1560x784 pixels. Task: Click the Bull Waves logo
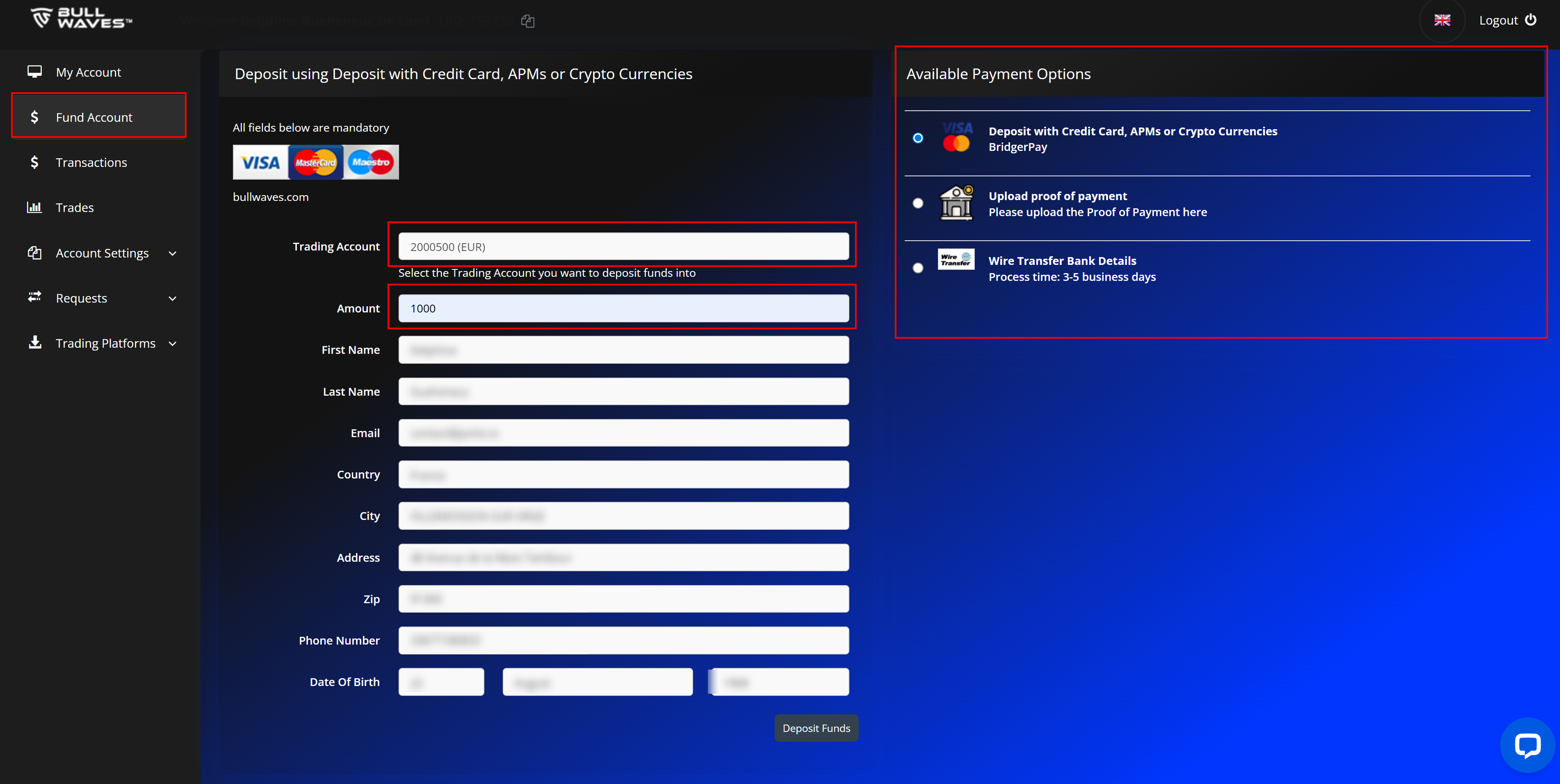[x=81, y=18]
